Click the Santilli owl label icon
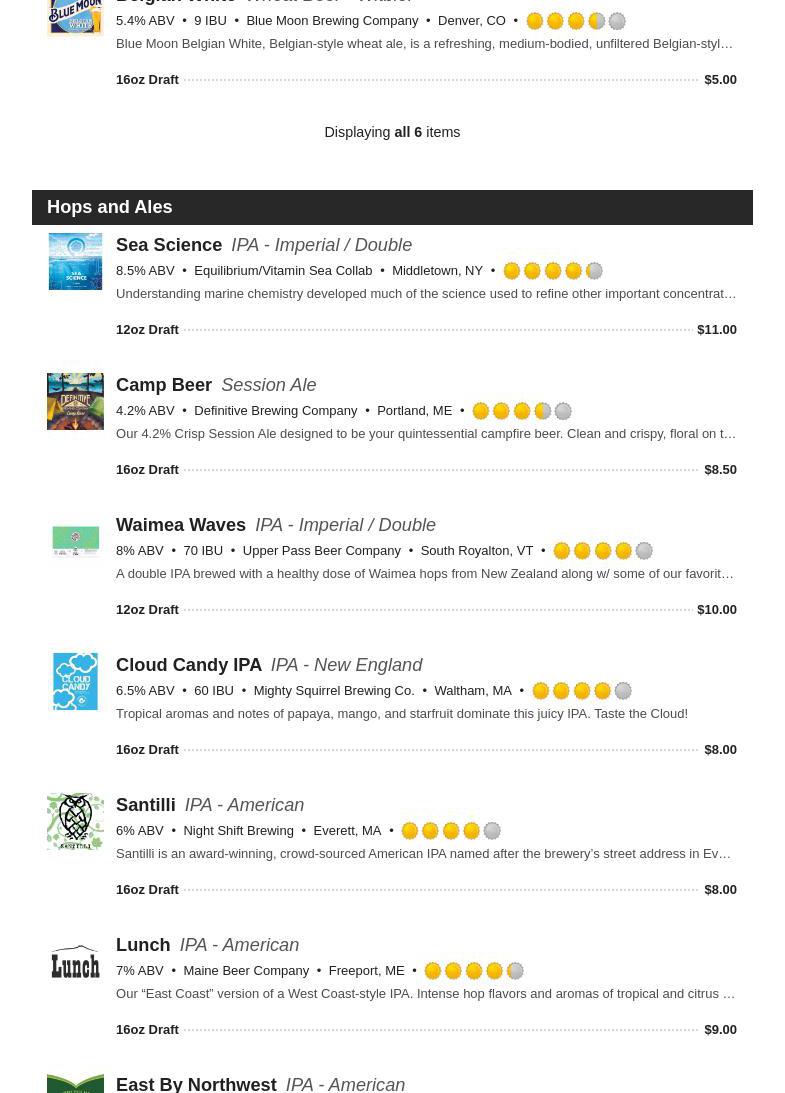785x1093 pixels. point(75,821)
